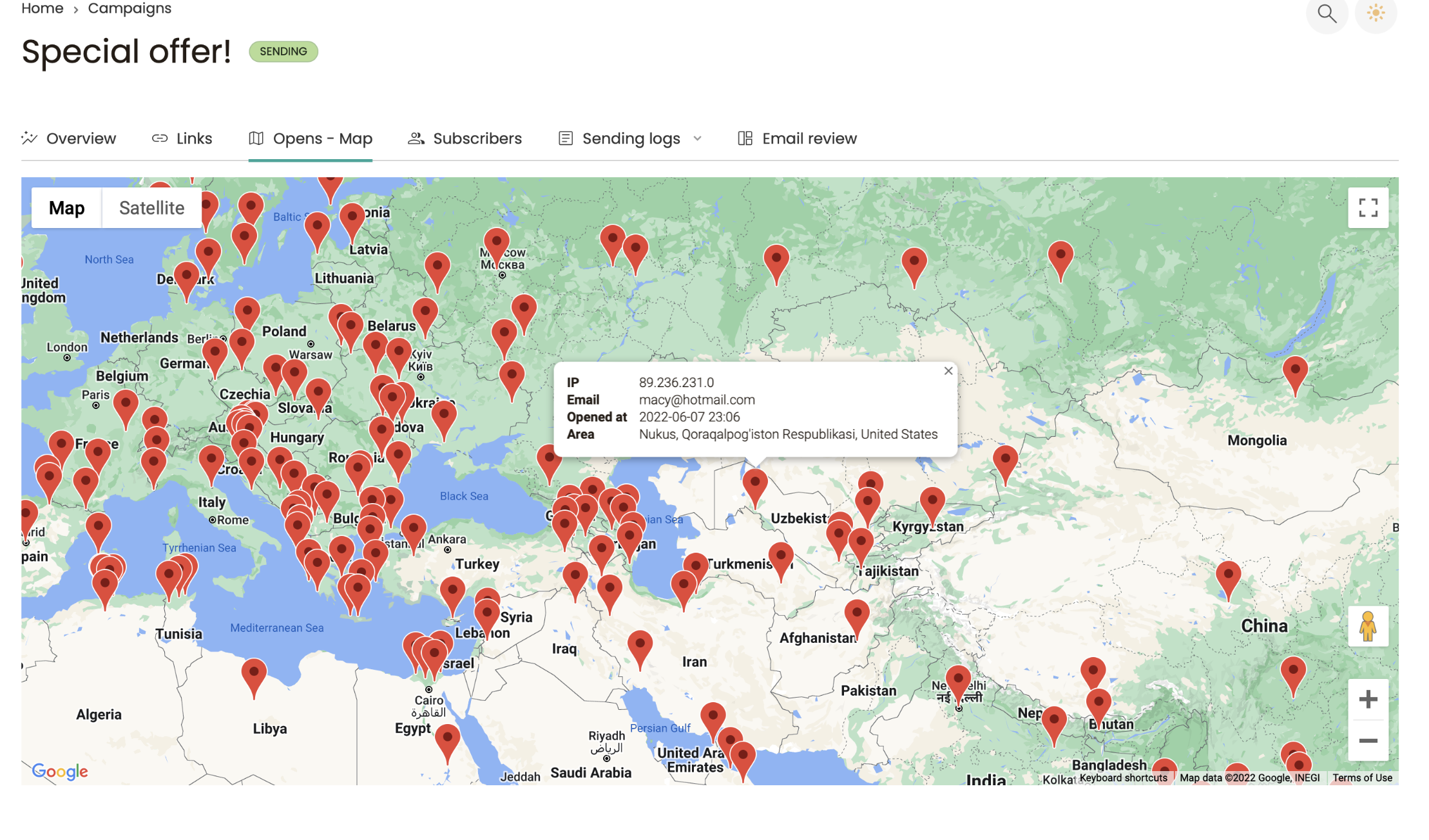Click the Google logo on map
1429x840 pixels.
point(60,771)
